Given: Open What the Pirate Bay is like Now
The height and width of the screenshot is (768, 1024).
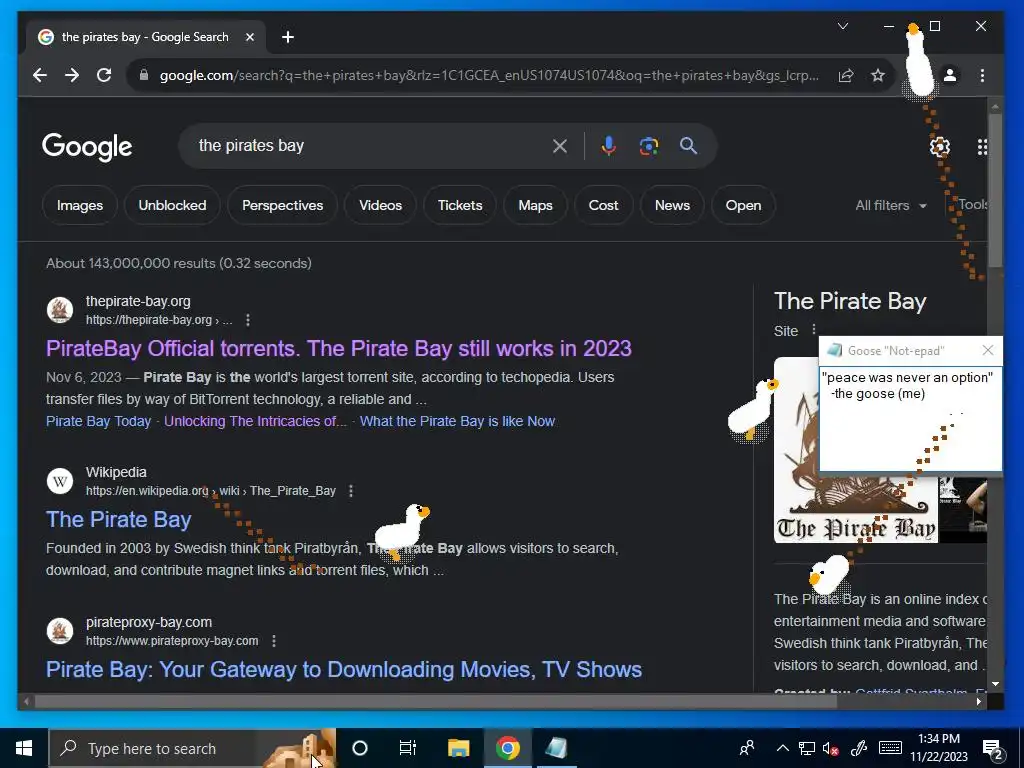Looking at the screenshot, I should point(457,421).
